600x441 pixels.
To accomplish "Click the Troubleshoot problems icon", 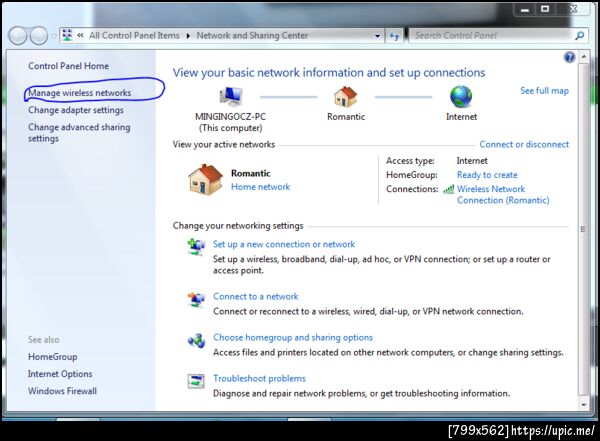I will (196, 381).
